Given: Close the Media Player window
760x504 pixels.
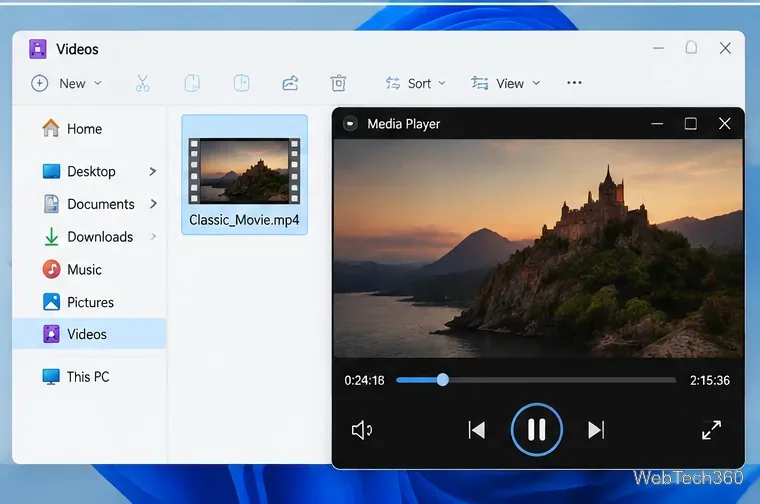Looking at the screenshot, I should pyautogui.click(x=725, y=124).
